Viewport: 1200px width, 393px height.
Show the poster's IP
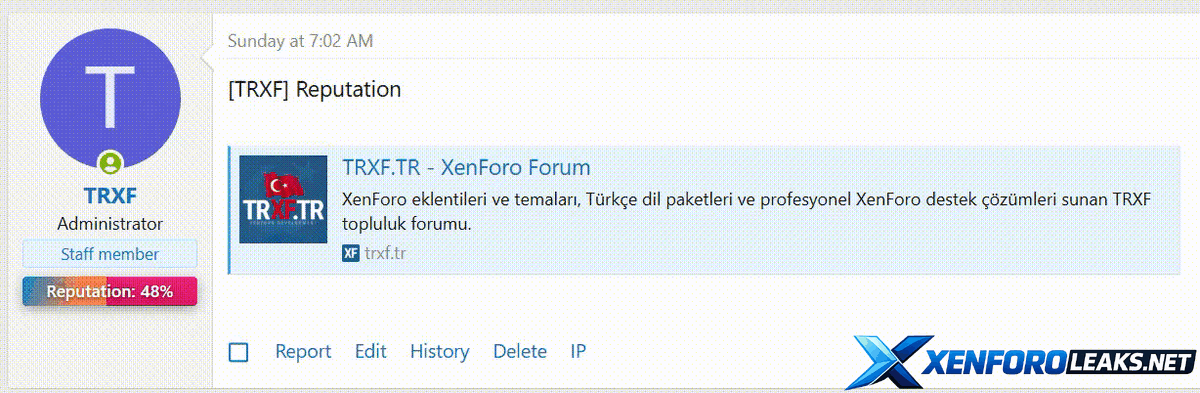pyautogui.click(x=578, y=352)
